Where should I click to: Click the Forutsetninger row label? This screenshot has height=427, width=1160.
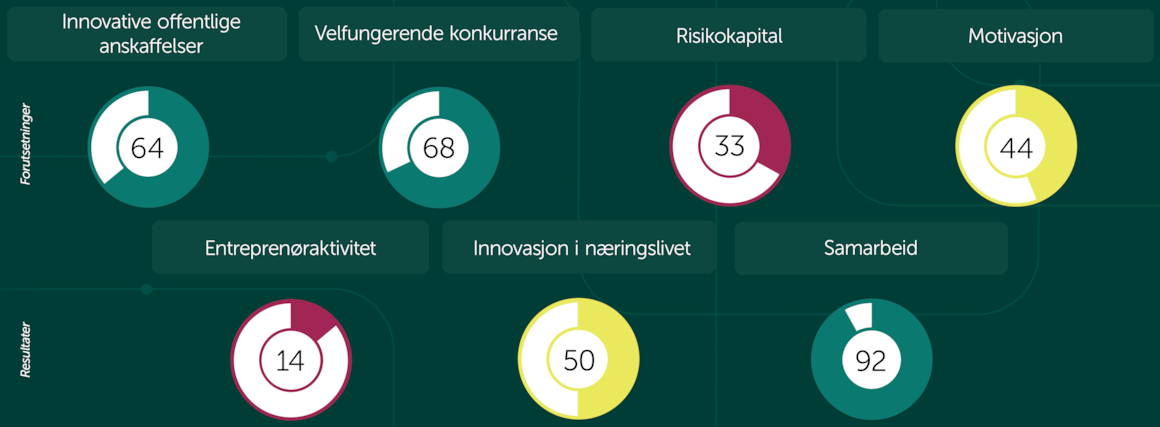pos(26,148)
